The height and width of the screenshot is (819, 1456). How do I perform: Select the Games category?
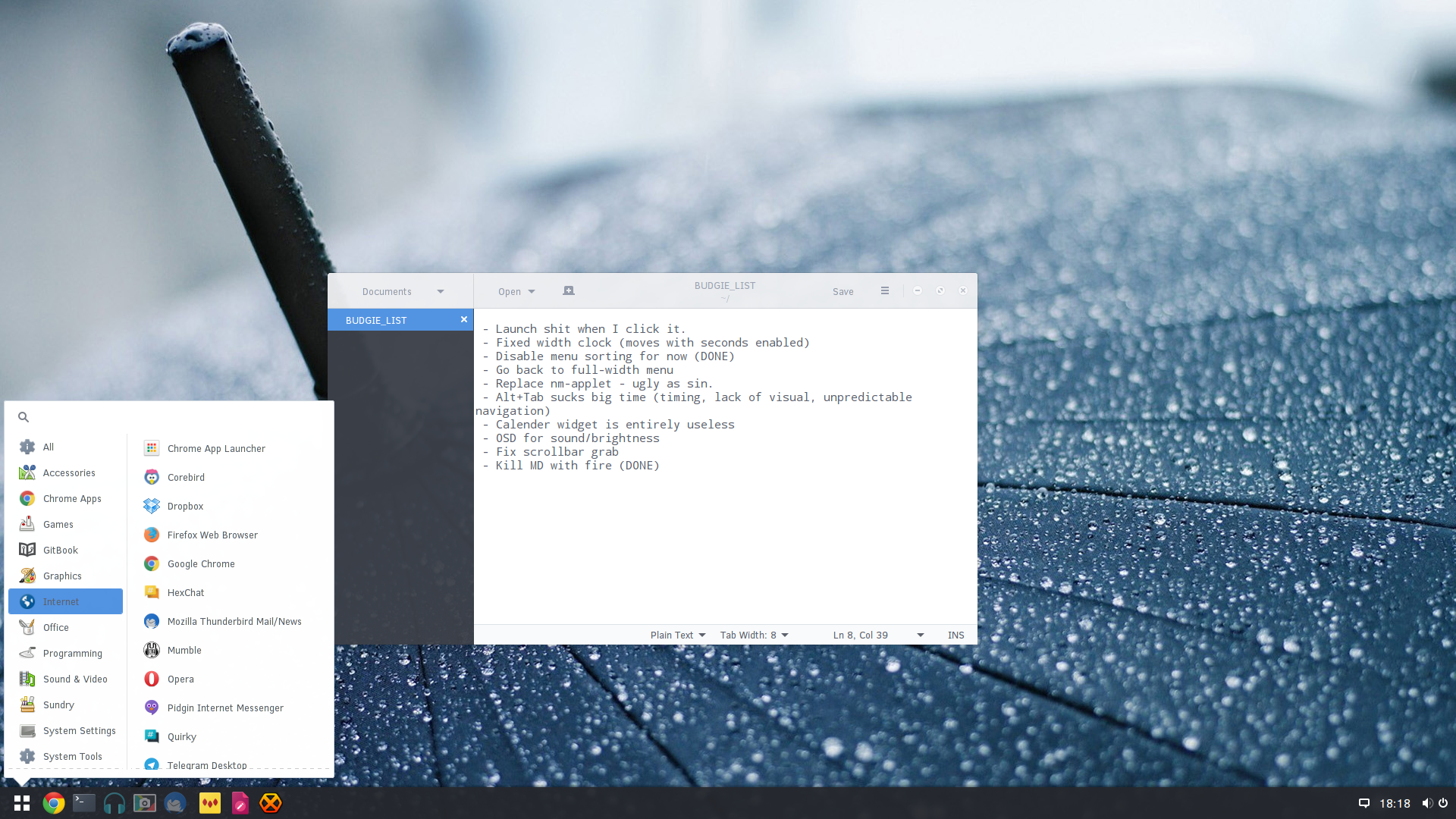click(x=66, y=524)
